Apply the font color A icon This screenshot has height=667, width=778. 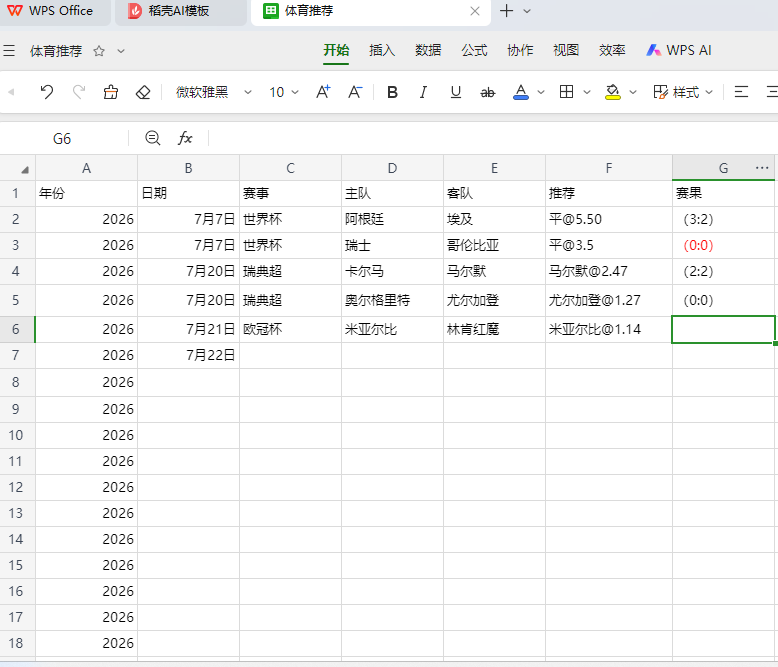[520, 92]
